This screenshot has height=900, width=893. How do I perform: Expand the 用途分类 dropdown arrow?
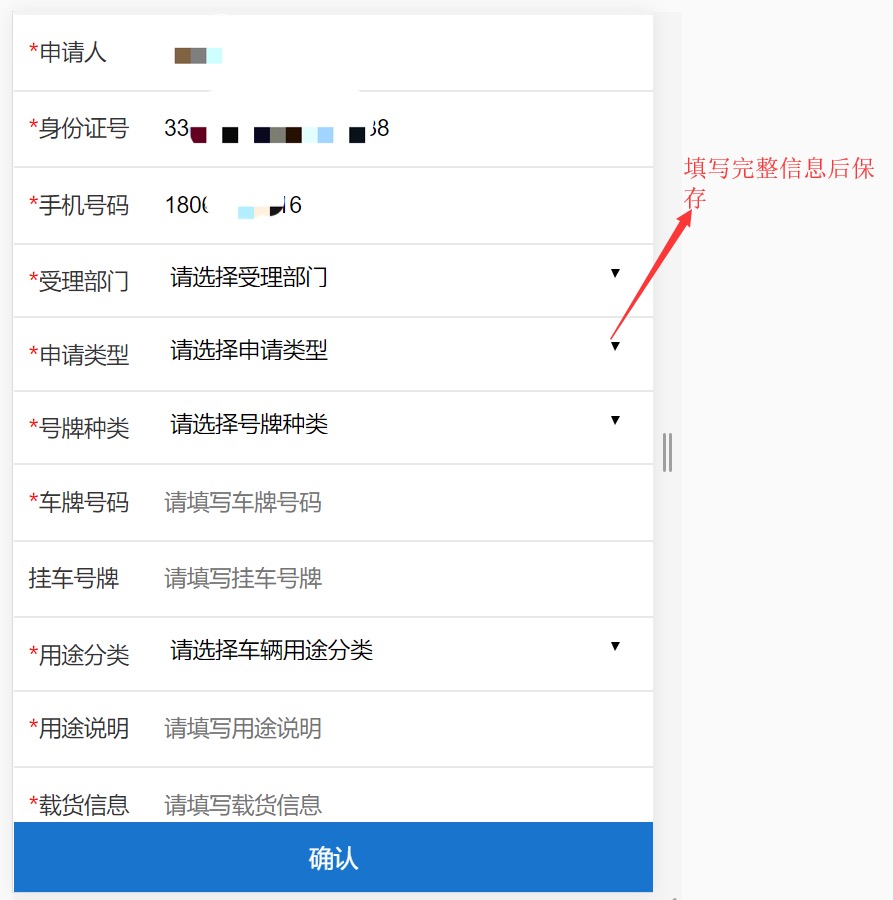tap(615, 646)
